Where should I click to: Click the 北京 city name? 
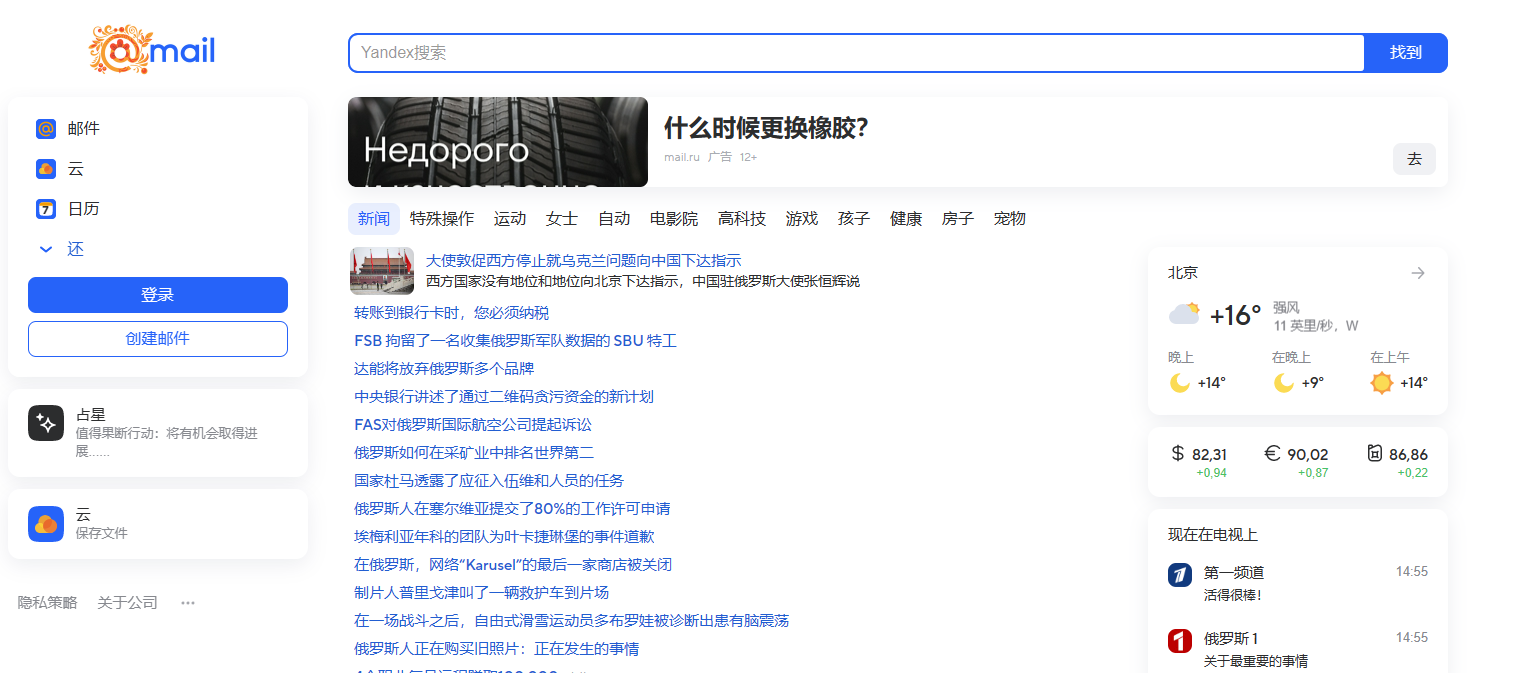click(x=1183, y=273)
